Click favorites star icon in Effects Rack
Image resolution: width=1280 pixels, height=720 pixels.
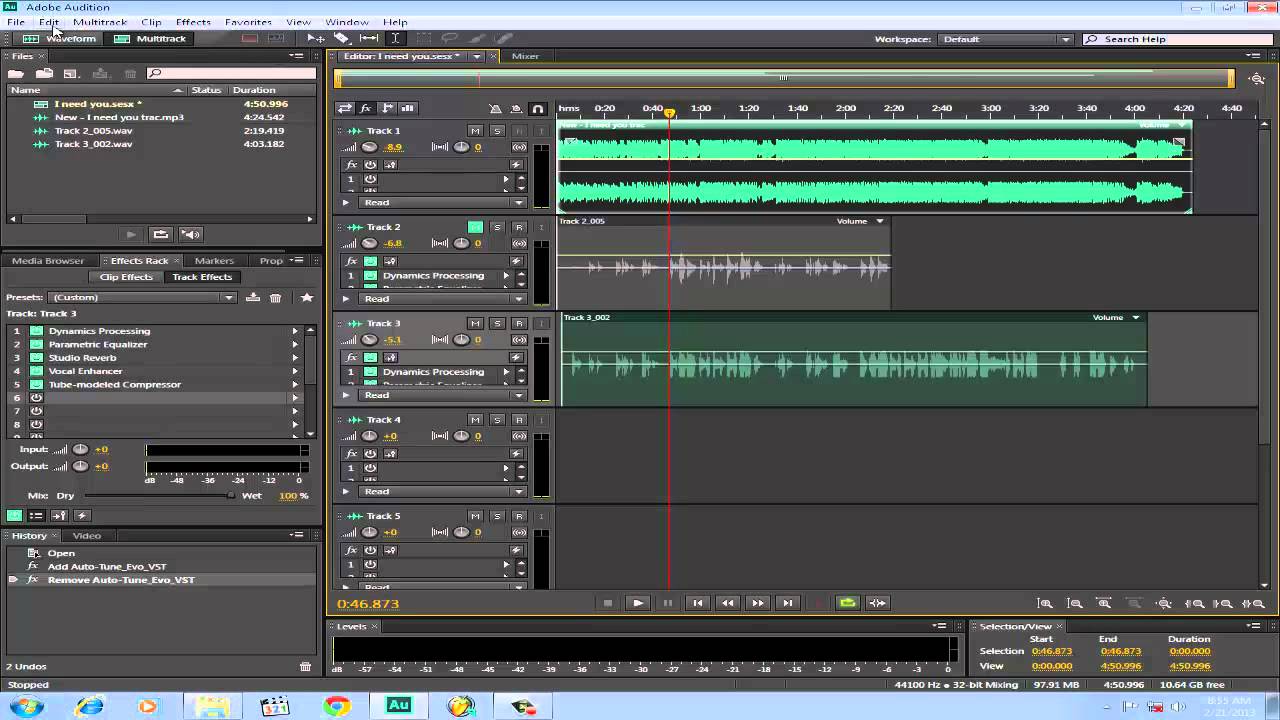tap(307, 297)
